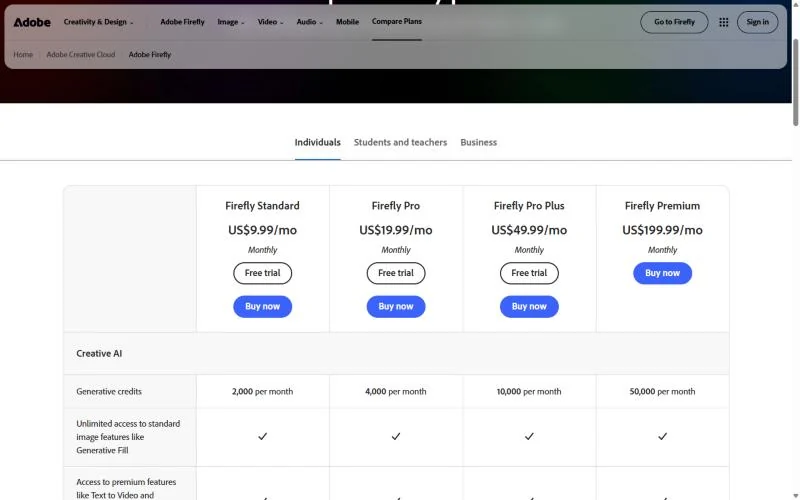Viewport: 800px width, 500px height.
Task: Buy now Firefly Standard plan
Action: (262, 307)
